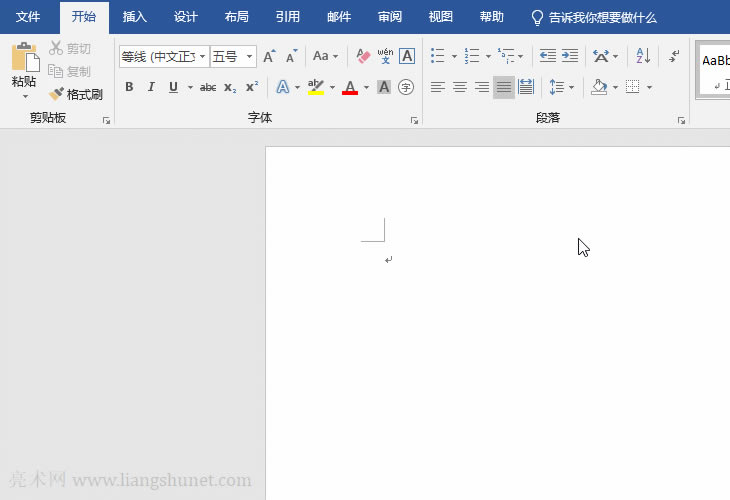Viewport: 730px width, 500px height.
Task: Open the font name dropdown
Action: point(202,57)
